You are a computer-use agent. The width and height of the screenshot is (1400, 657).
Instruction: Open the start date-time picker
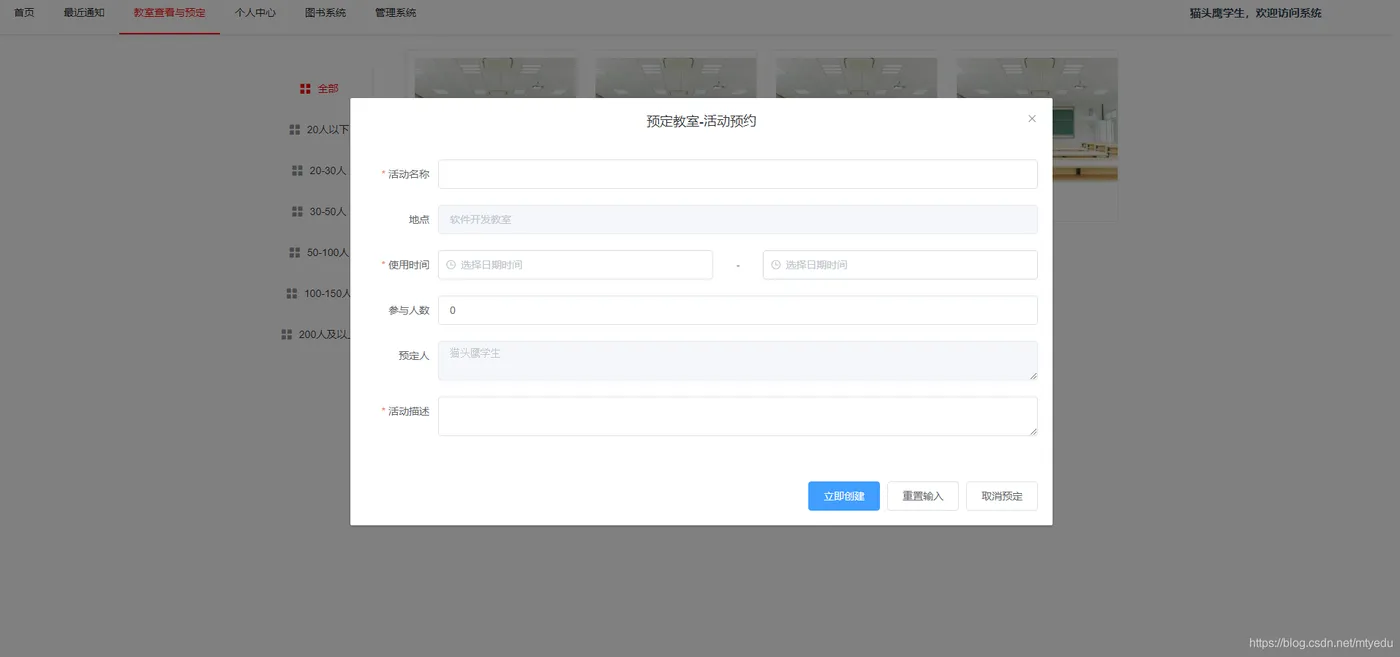click(x=575, y=264)
